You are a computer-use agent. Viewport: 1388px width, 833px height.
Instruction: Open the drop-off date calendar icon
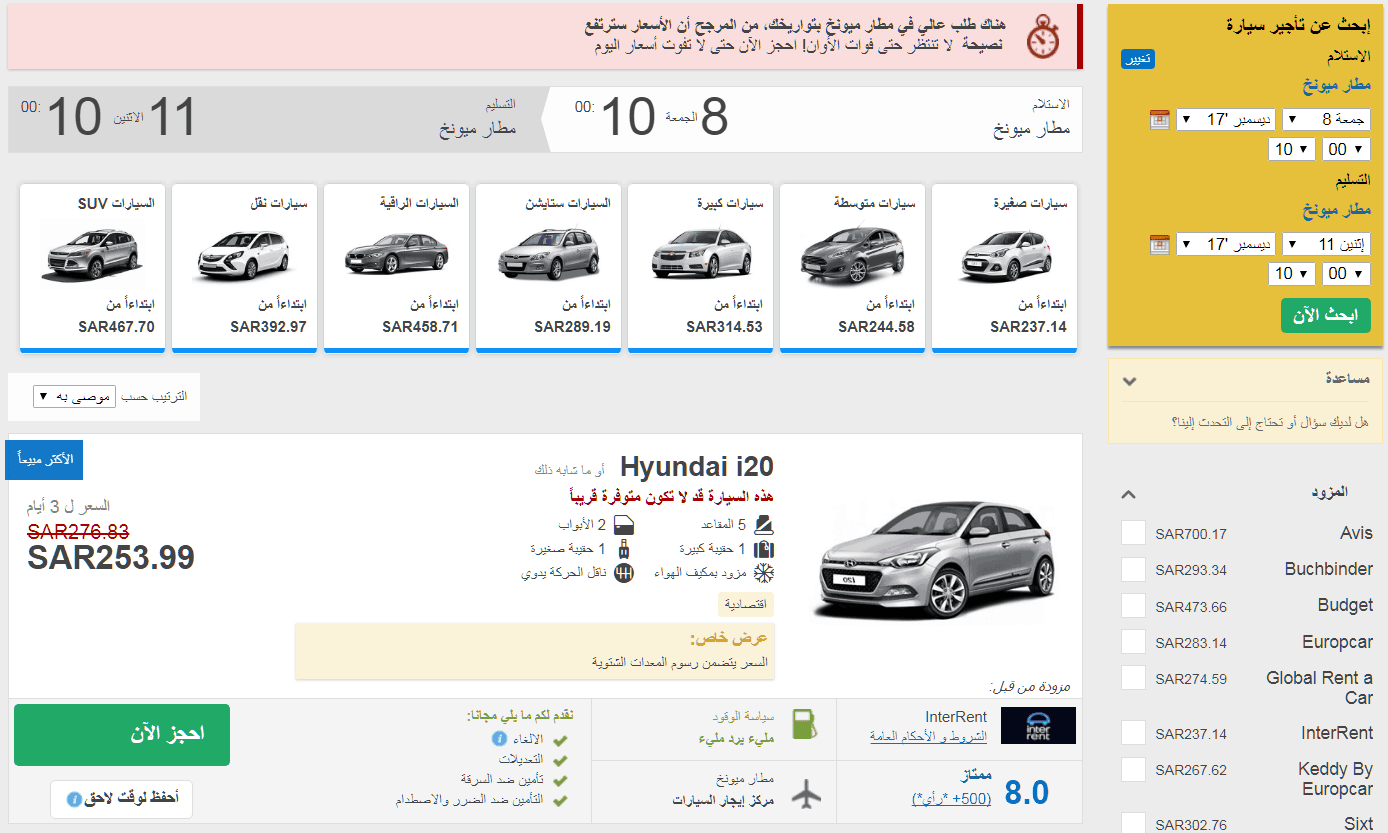coord(1159,244)
